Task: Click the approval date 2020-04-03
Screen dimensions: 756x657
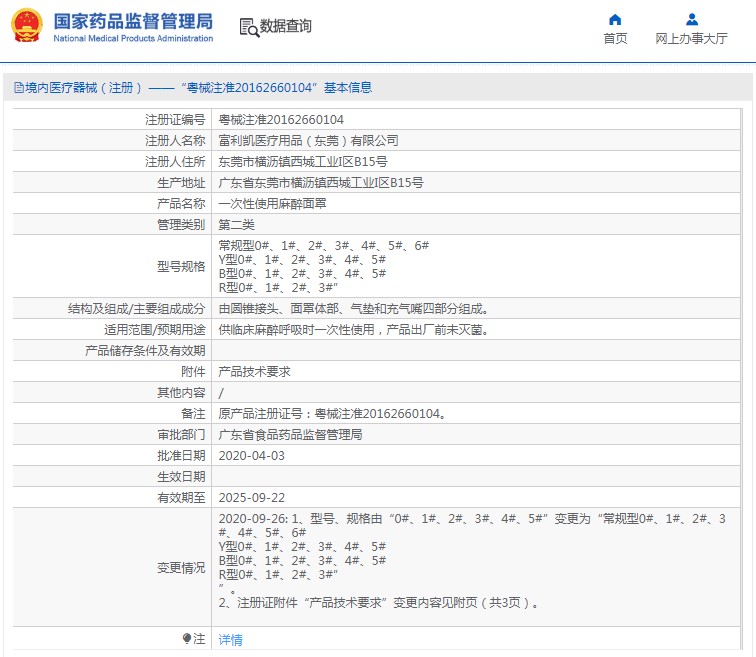Action: point(251,455)
